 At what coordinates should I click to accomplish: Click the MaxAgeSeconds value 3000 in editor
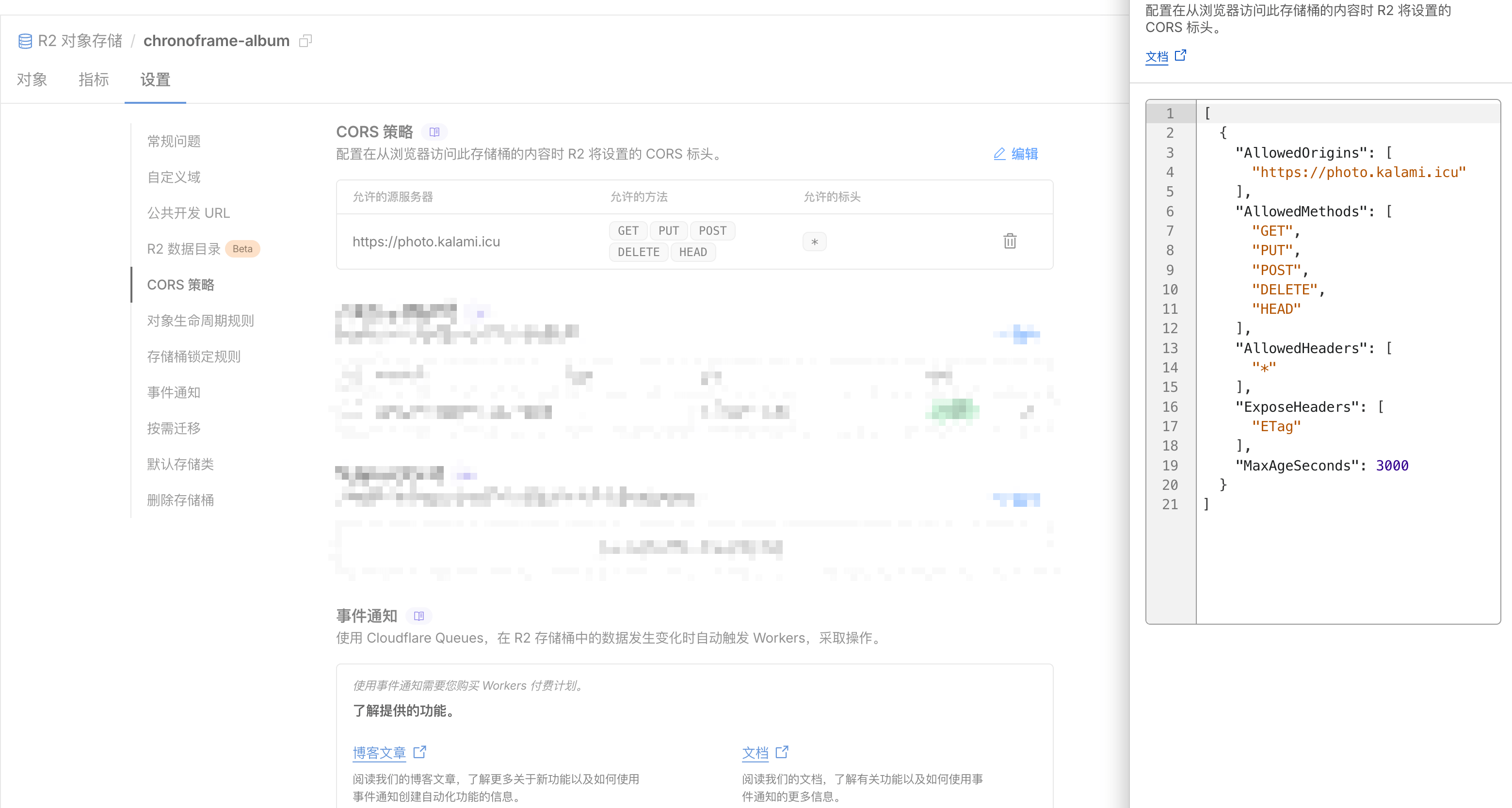click(x=1392, y=465)
